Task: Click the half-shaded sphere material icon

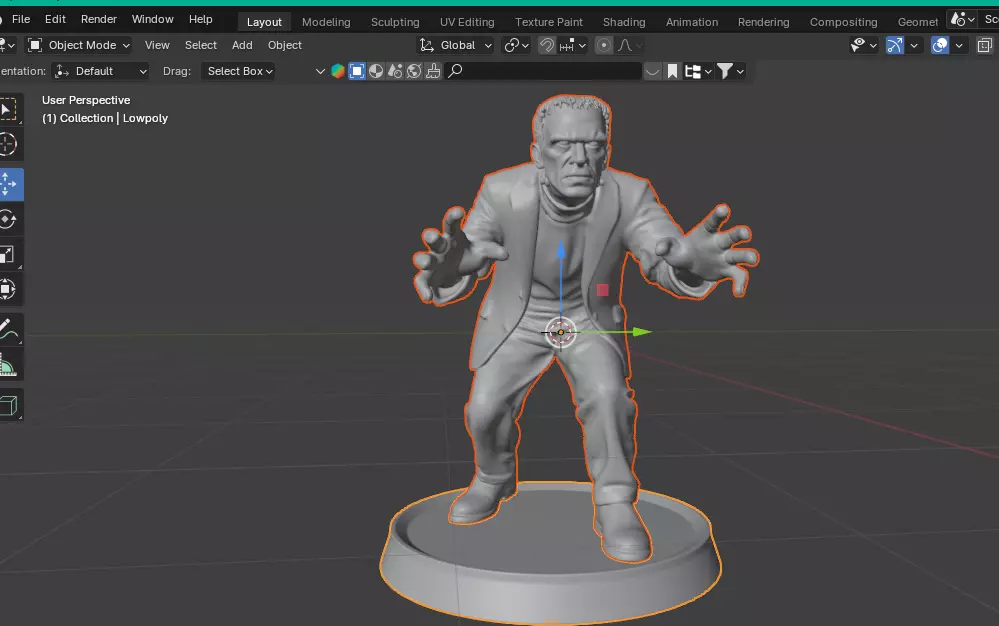Action: coord(376,71)
